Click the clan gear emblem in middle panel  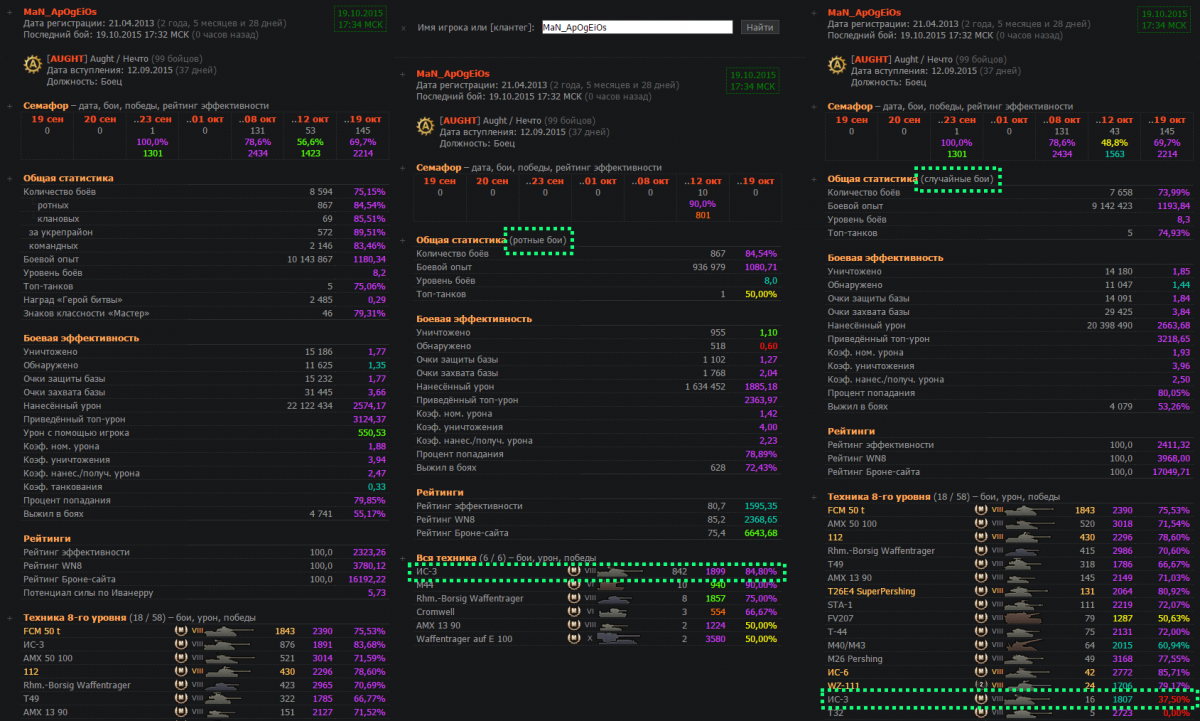tap(425, 127)
